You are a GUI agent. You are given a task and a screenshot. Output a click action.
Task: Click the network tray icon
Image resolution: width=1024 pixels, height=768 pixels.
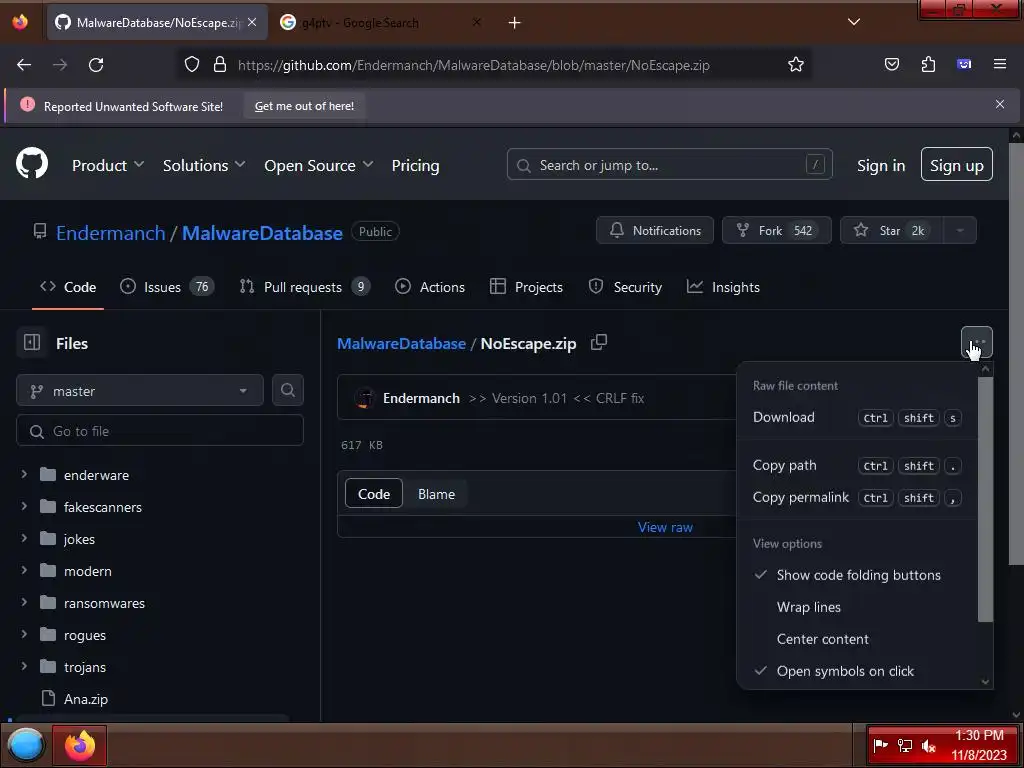[904, 745]
